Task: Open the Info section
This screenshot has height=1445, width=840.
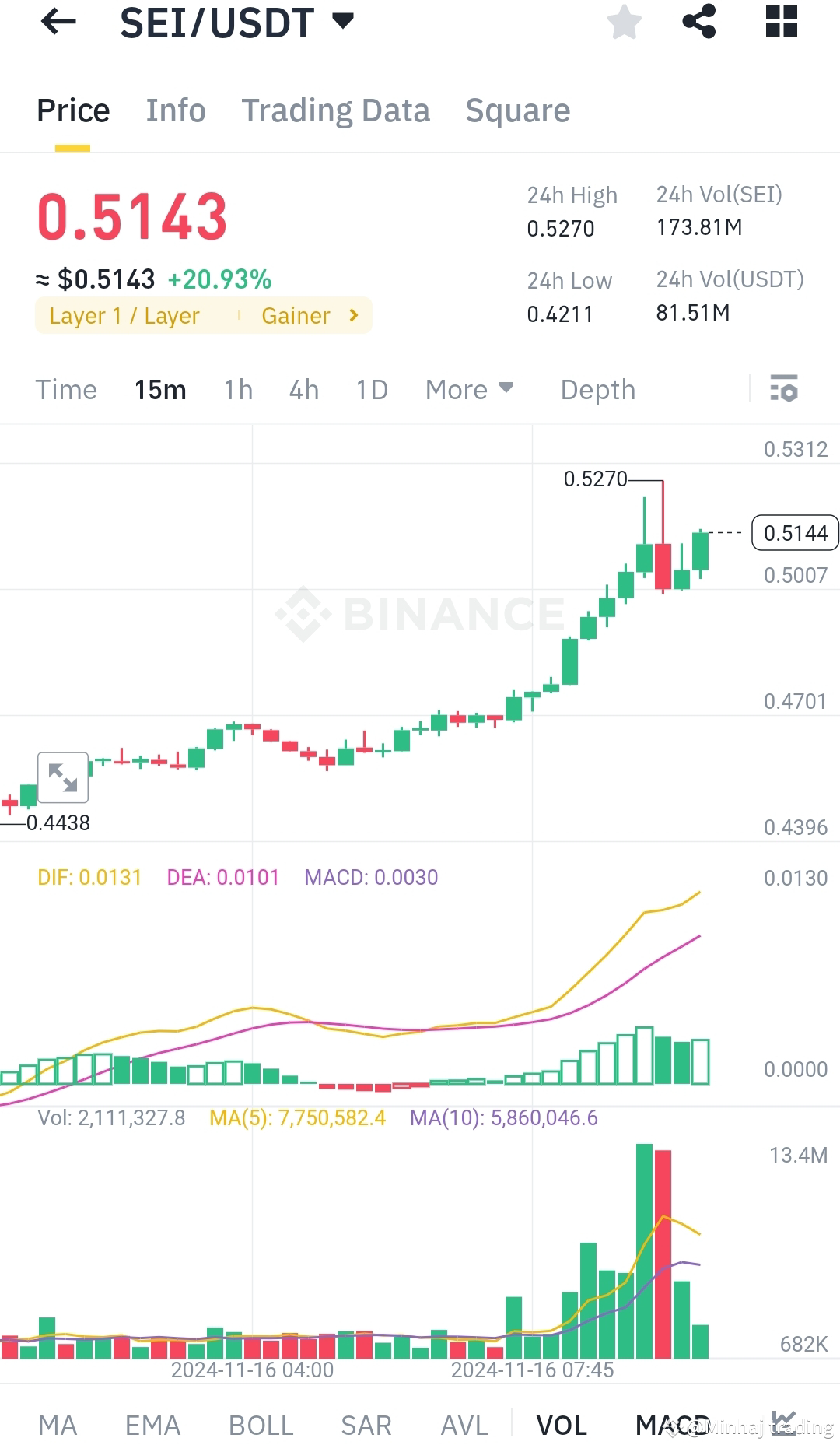Action: click(175, 110)
